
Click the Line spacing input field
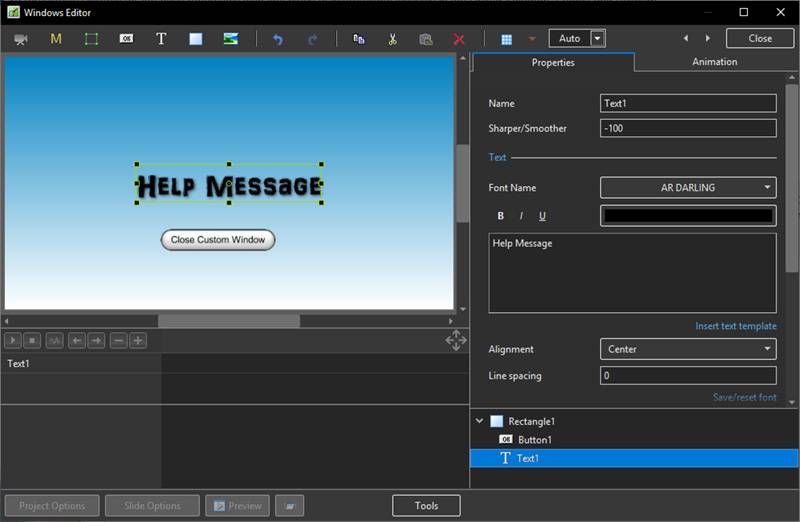click(688, 376)
